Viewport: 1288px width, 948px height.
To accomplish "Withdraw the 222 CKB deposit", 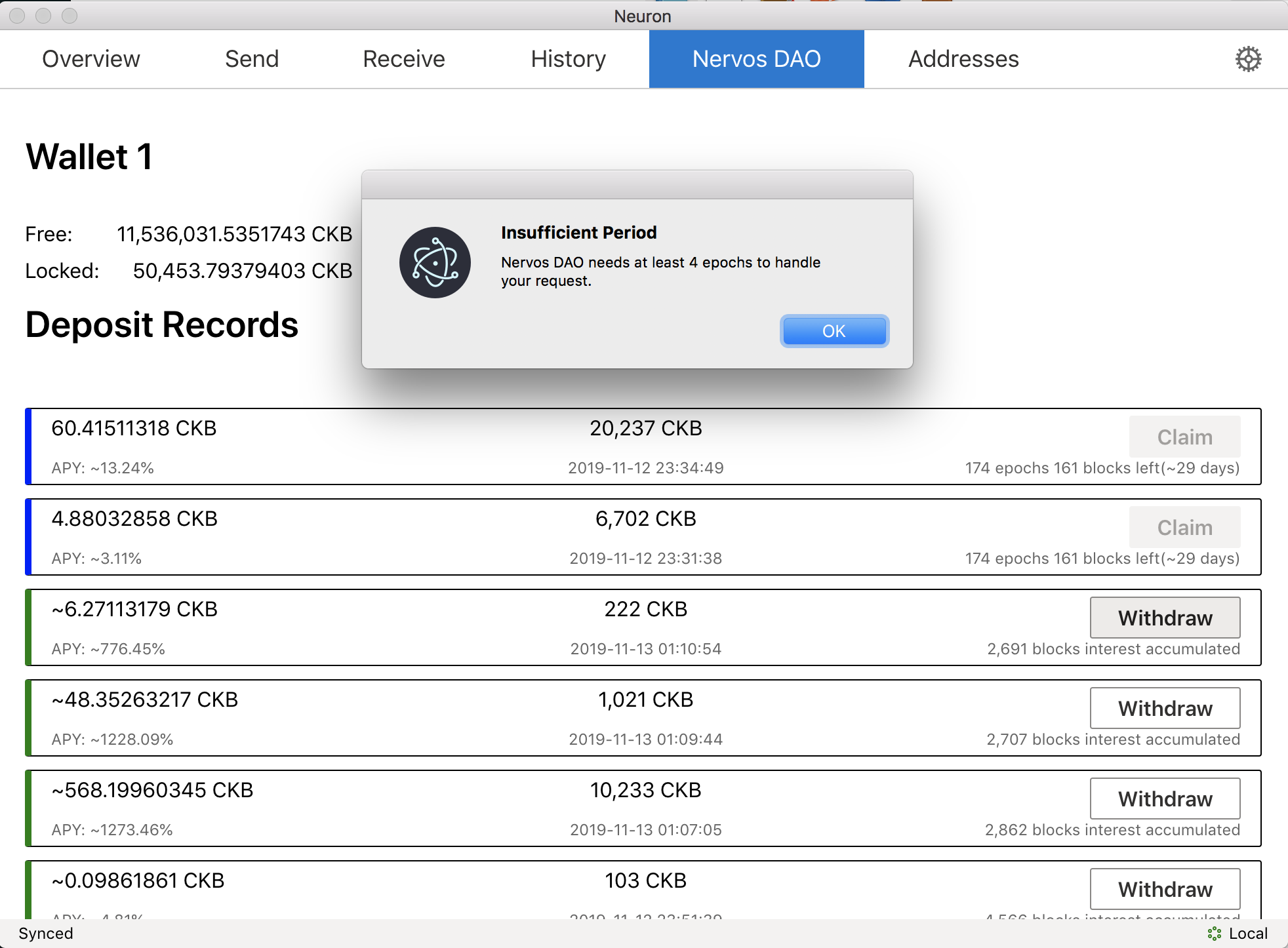I will 1165,618.
